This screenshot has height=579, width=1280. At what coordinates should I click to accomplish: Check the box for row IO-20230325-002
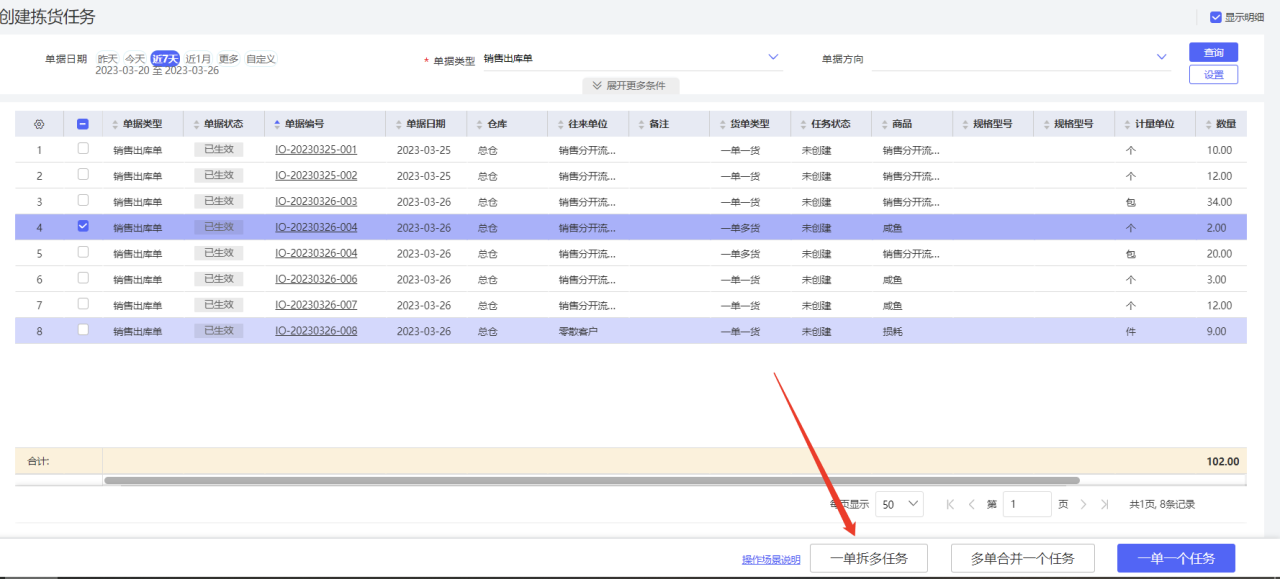83,175
